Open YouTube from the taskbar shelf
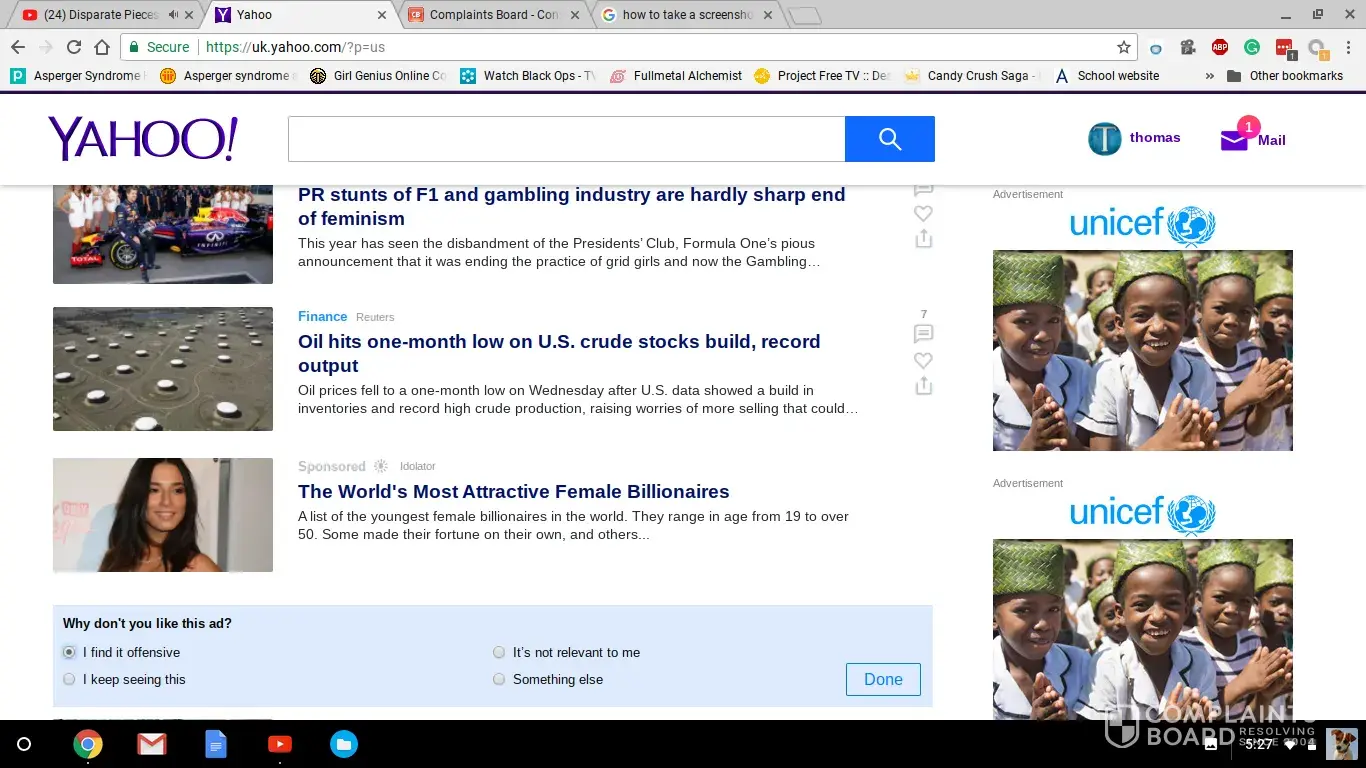The height and width of the screenshot is (768, 1366). click(280, 744)
